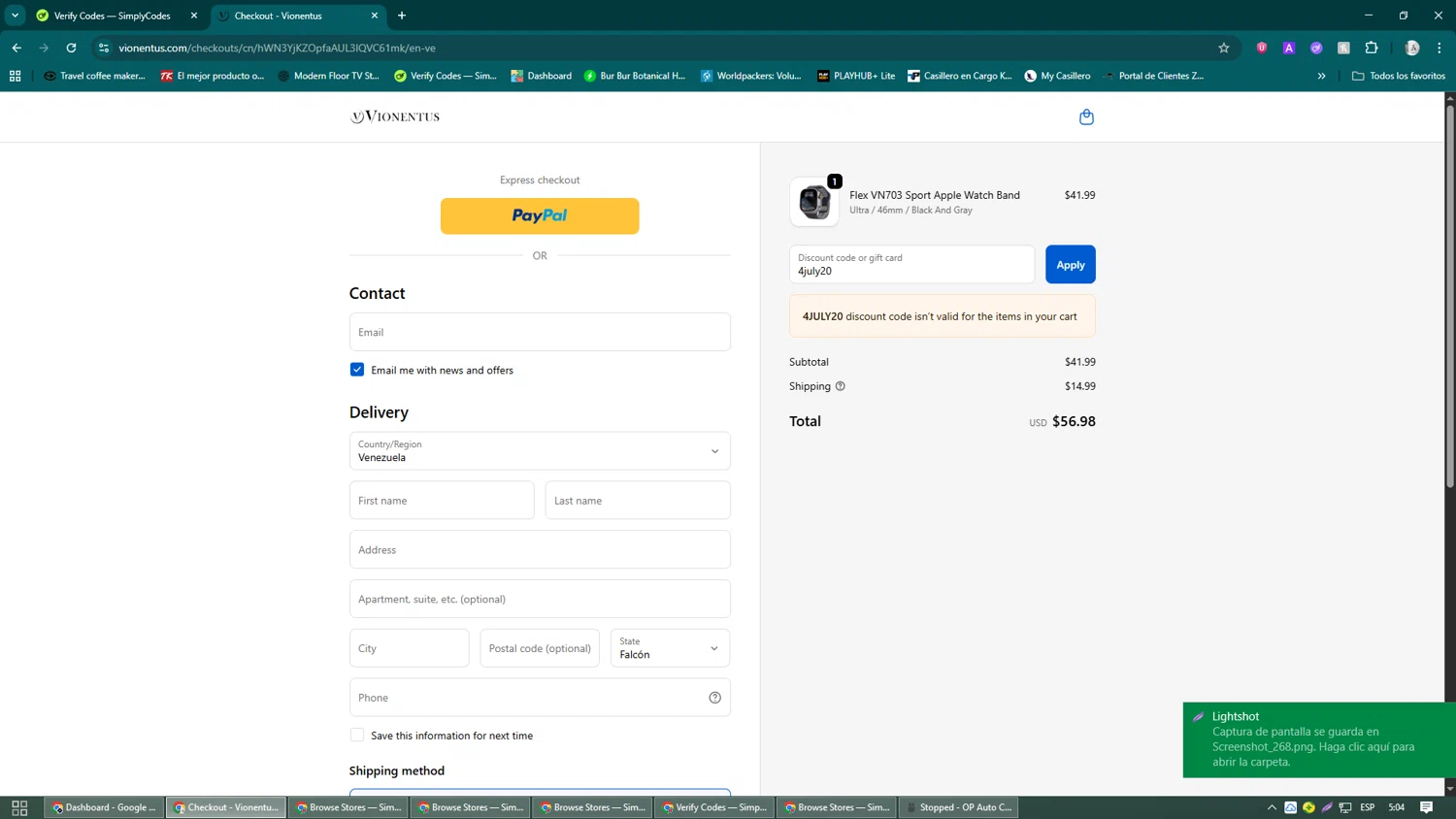1456x819 pixels.
Task: Open the shopping cart bag icon
Action: pyautogui.click(x=1086, y=116)
